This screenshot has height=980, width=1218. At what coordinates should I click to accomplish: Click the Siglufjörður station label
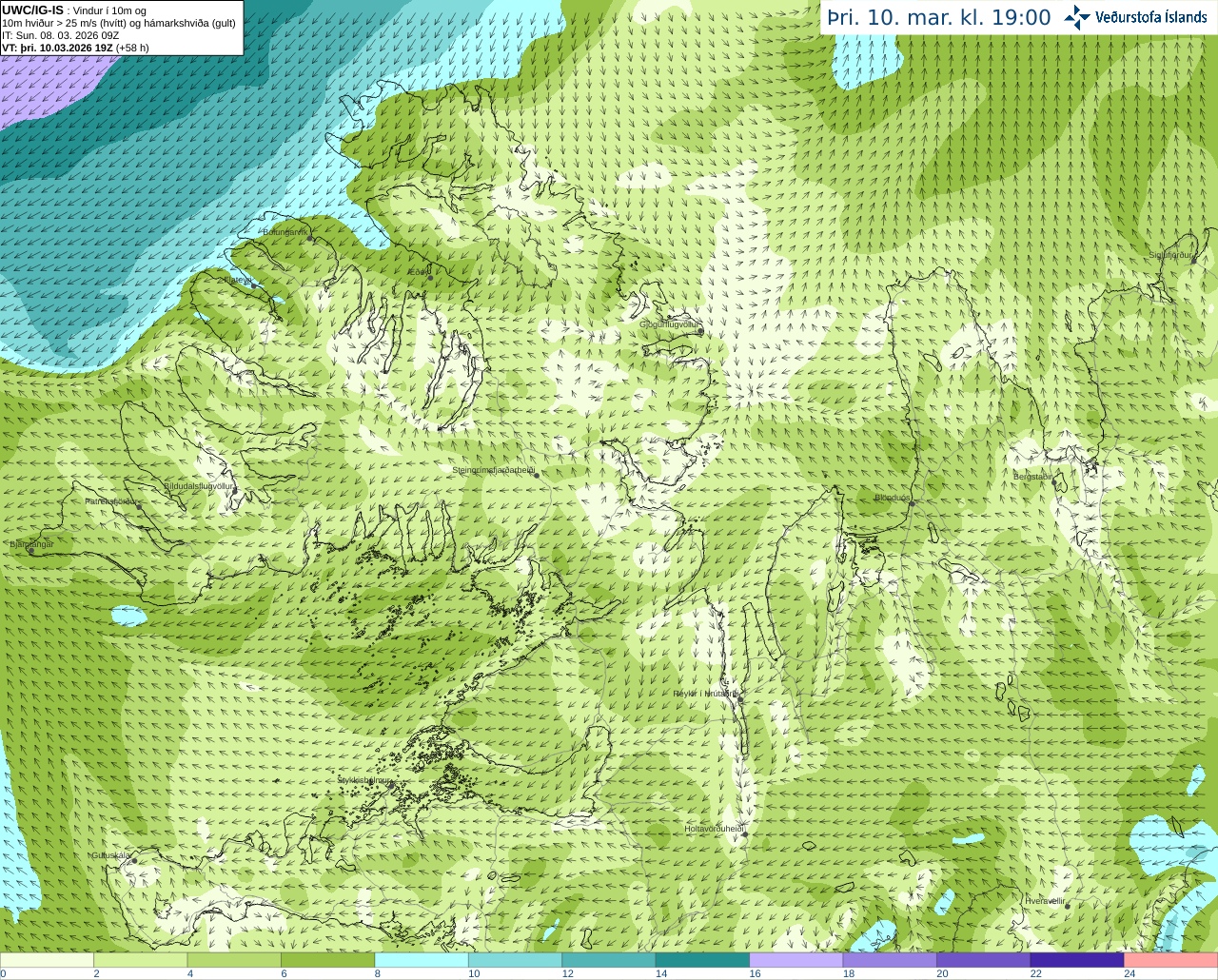(x=1170, y=255)
